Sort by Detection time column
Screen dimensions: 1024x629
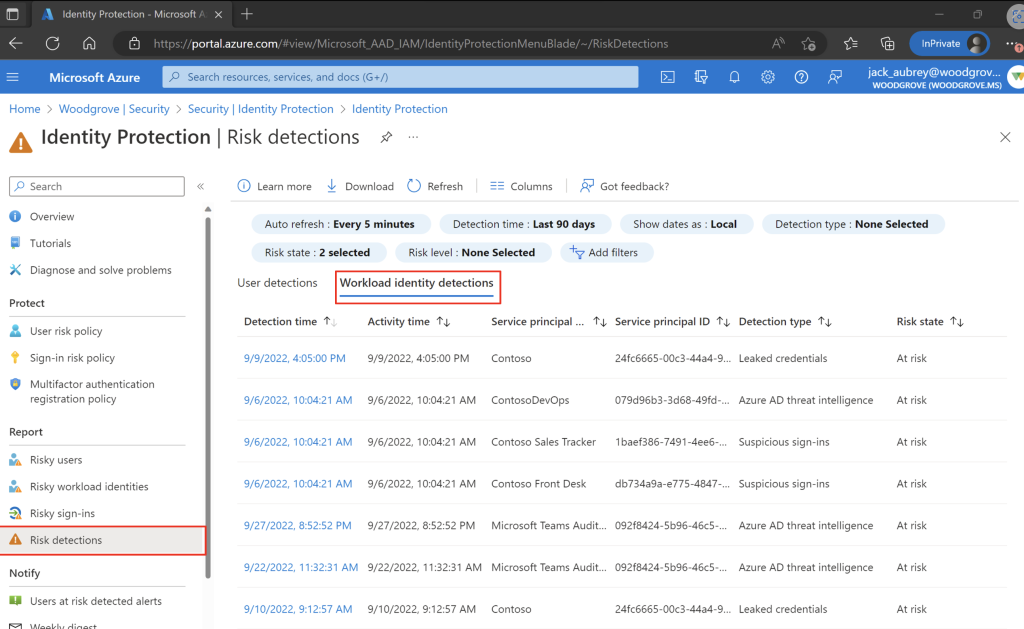click(289, 321)
